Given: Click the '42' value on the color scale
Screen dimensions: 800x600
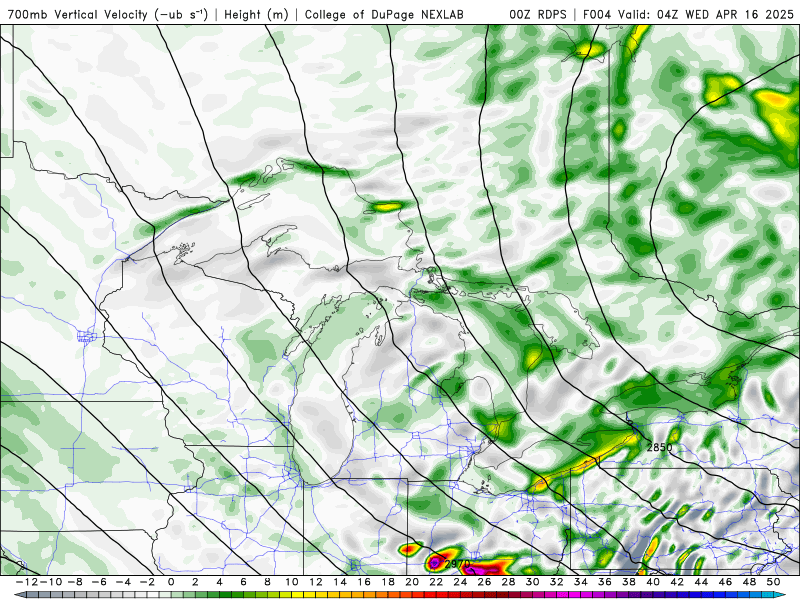Looking at the screenshot, I should 677,582.
